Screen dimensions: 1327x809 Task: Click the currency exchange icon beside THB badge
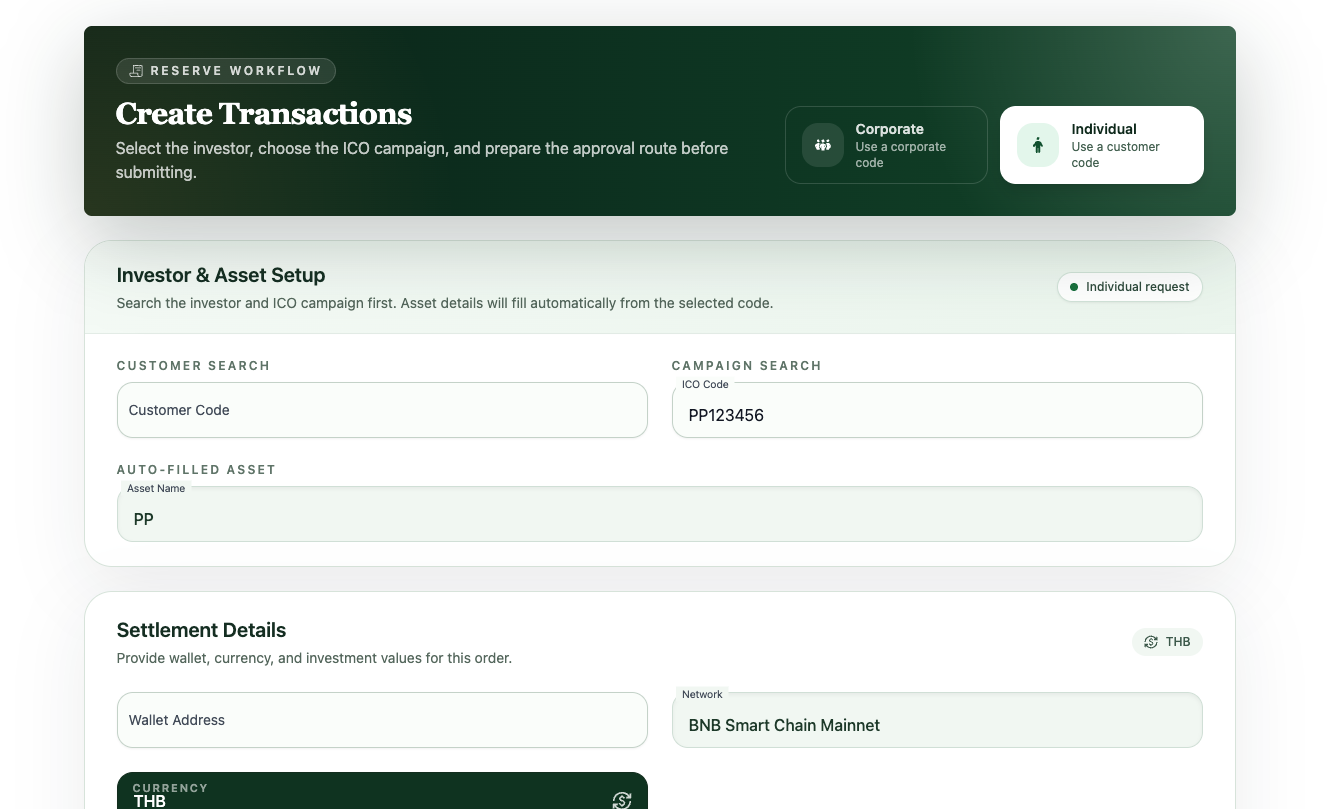point(1151,642)
